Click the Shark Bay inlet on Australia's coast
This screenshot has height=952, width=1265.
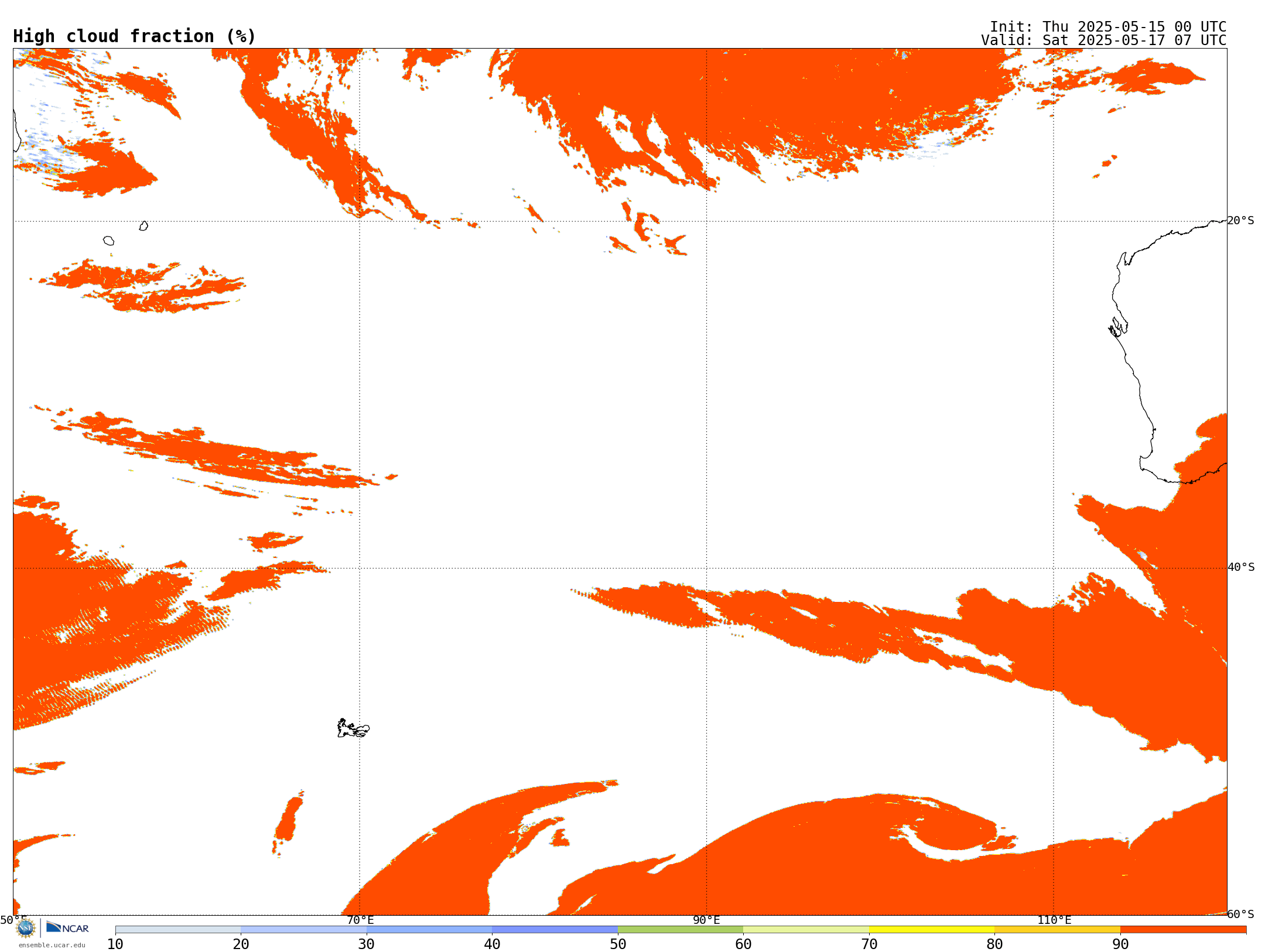coord(1118,327)
